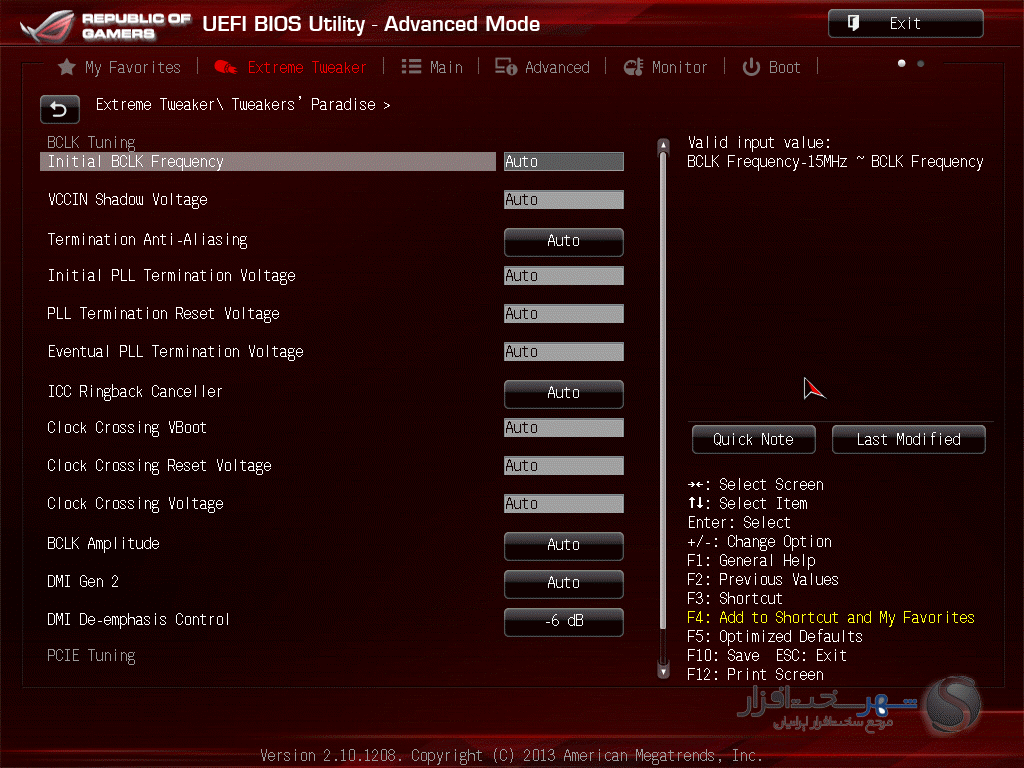
Task: Click the F1 General Help hint
Action: [751, 561]
